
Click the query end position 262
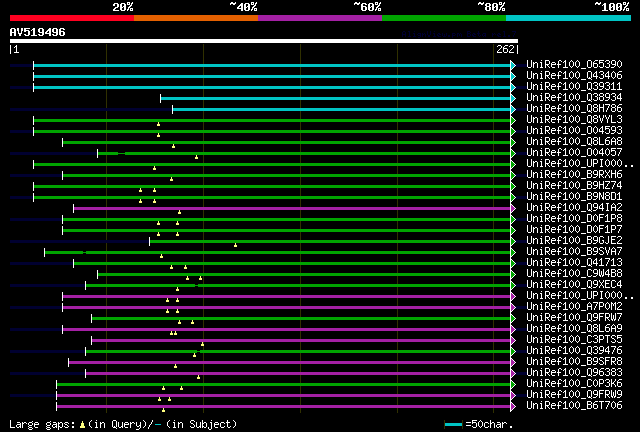pos(505,49)
